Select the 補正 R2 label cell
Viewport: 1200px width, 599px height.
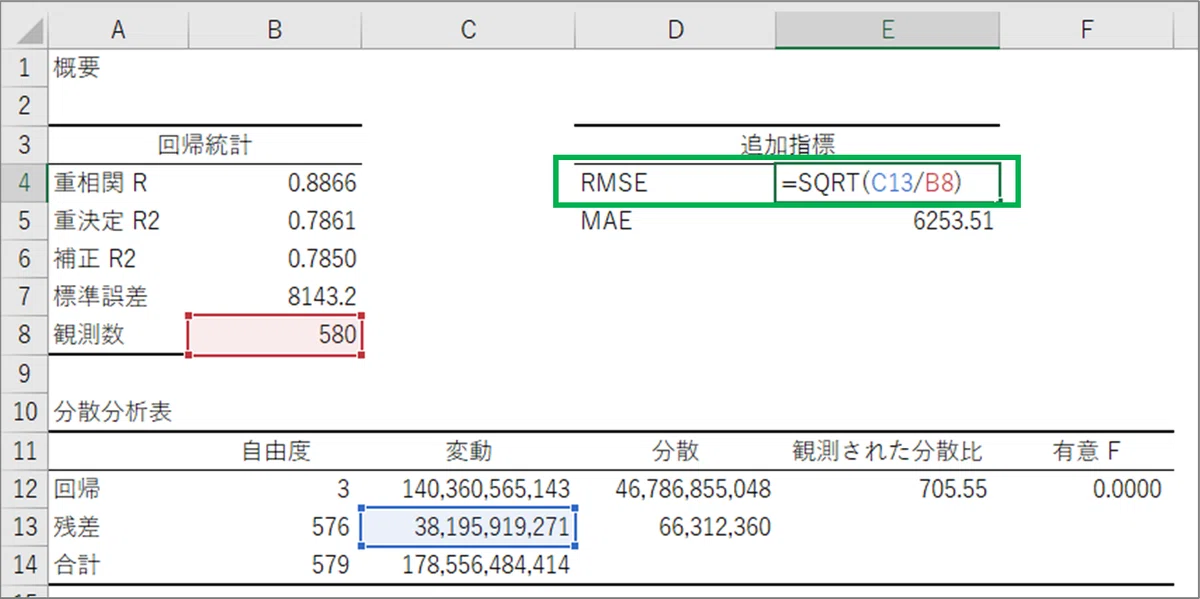[x=117, y=258]
